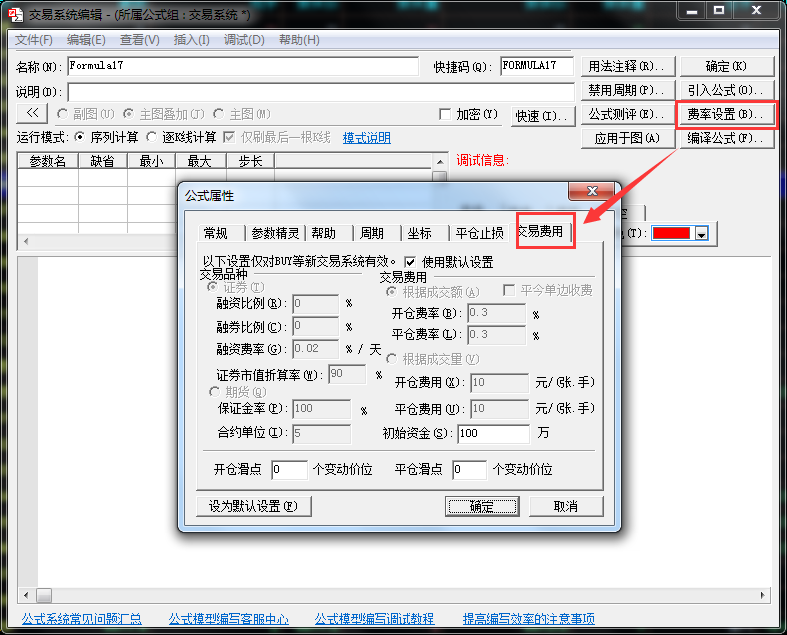Open the 快速 dropdown button
787x635 pixels.
542,116
